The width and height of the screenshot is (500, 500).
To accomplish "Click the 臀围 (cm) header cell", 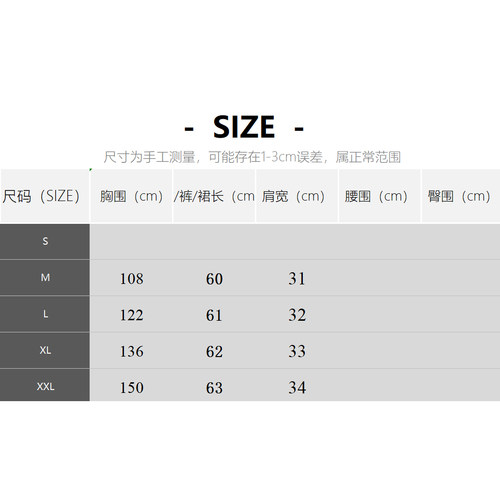I will [461, 196].
